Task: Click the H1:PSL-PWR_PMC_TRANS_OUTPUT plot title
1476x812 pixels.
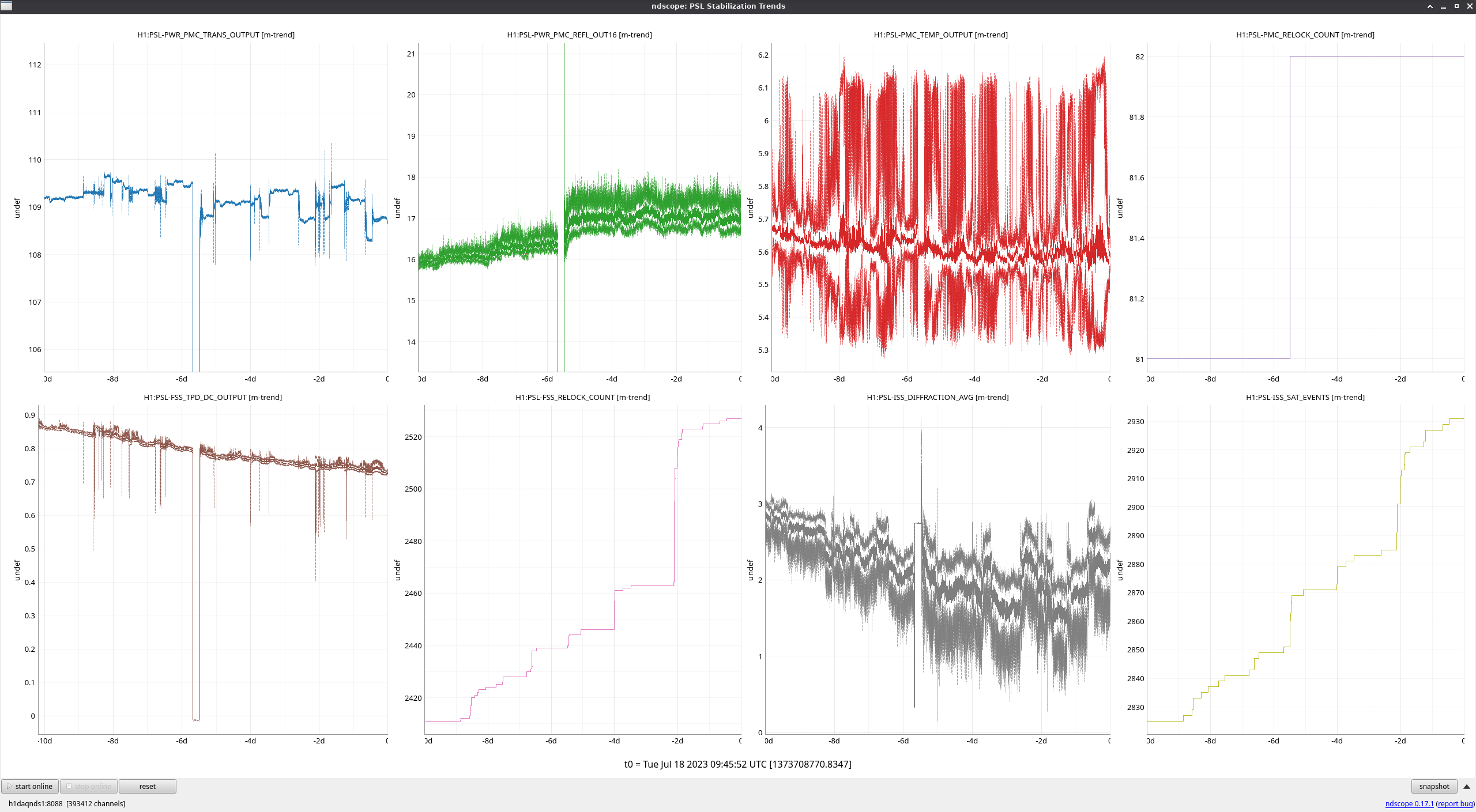Action: (x=216, y=35)
